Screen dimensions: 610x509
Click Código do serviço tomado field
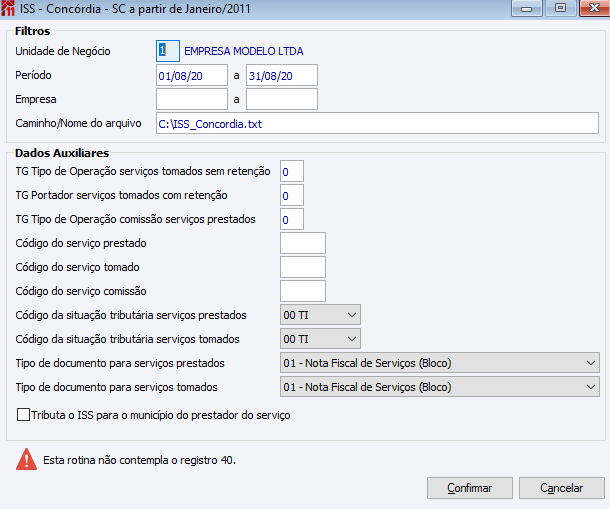pyautogui.click(x=303, y=267)
